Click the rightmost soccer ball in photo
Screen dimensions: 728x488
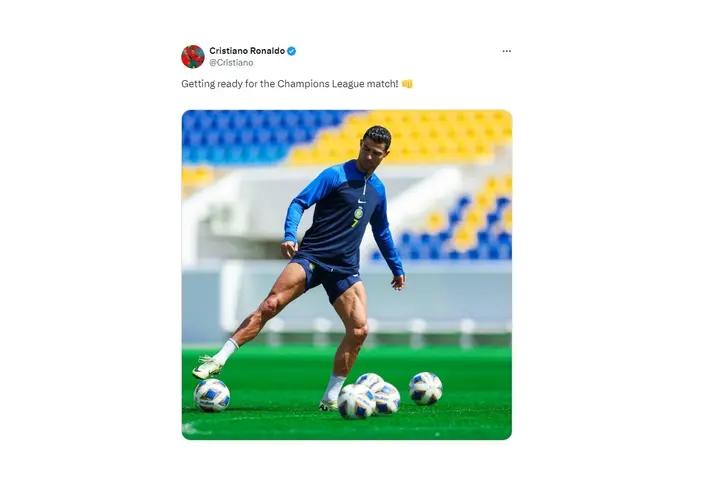(425, 388)
